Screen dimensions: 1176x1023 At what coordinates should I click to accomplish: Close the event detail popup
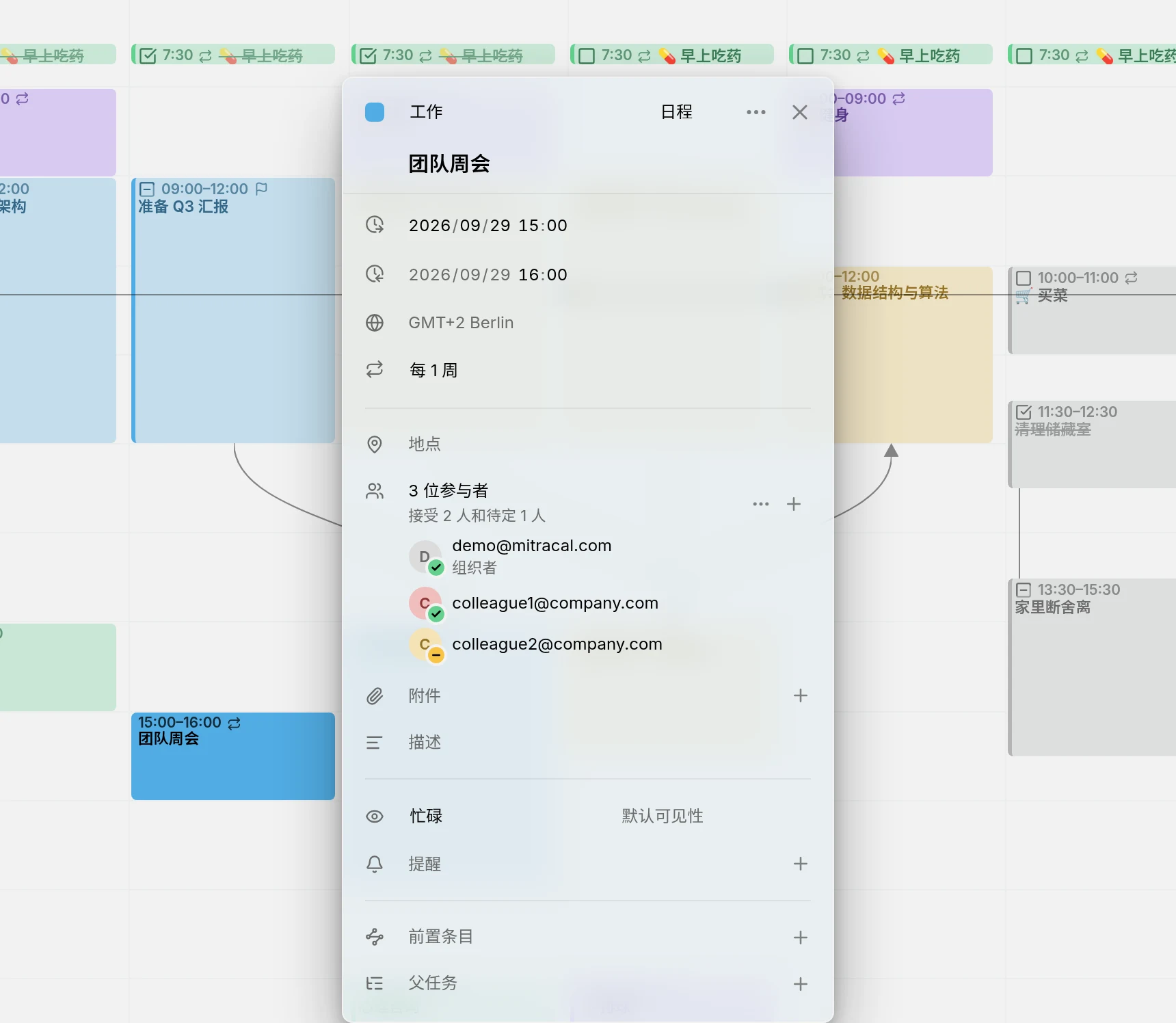point(800,112)
